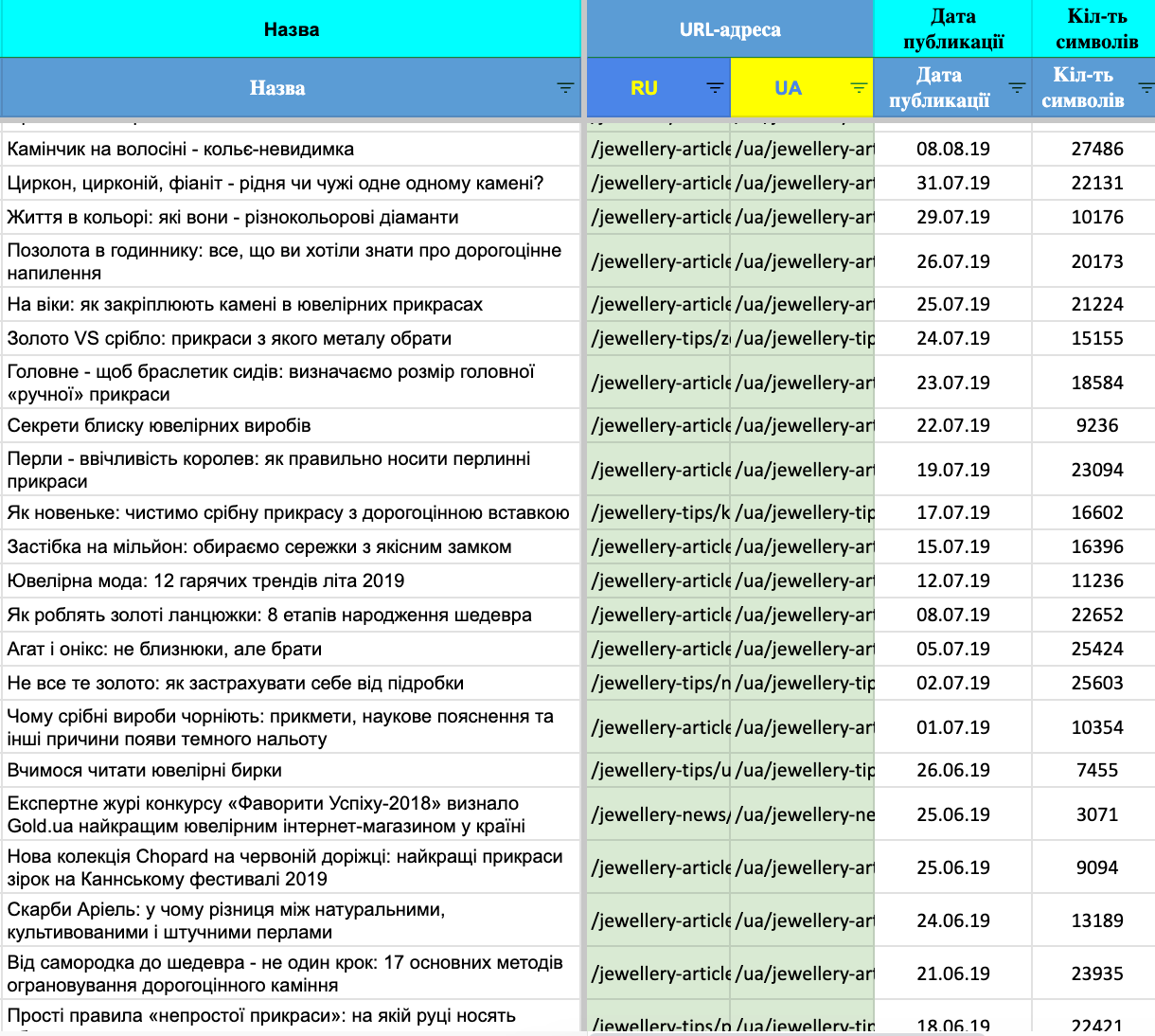Viewport: 1155px width, 1036px height.
Task: Select the top Назва header cell
Action: (x=291, y=29)
